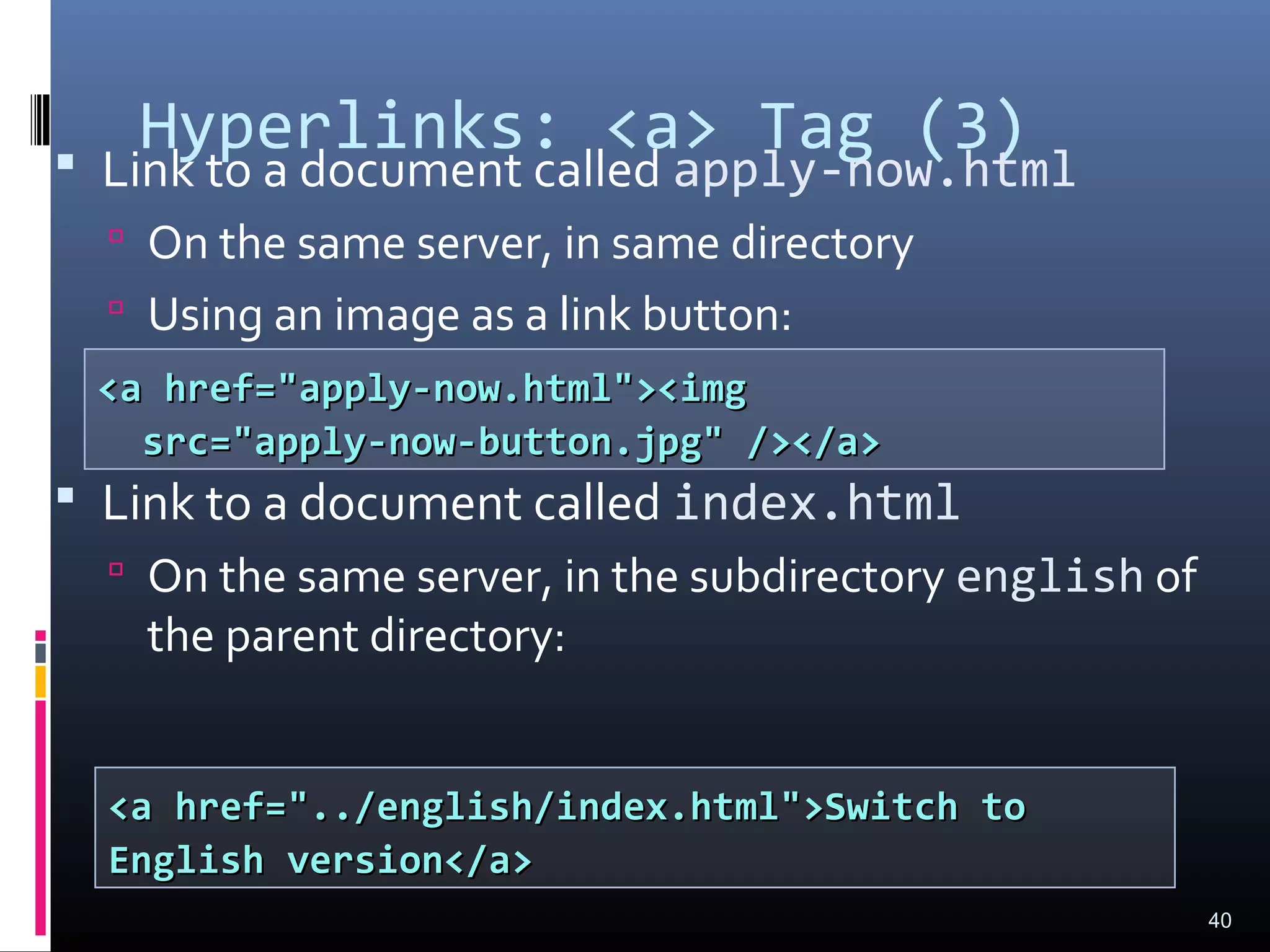This screenshot has width=1270, height=952.
Task: Click the monospaced 'index.html' in second bullet
Action: click(816, 503)
